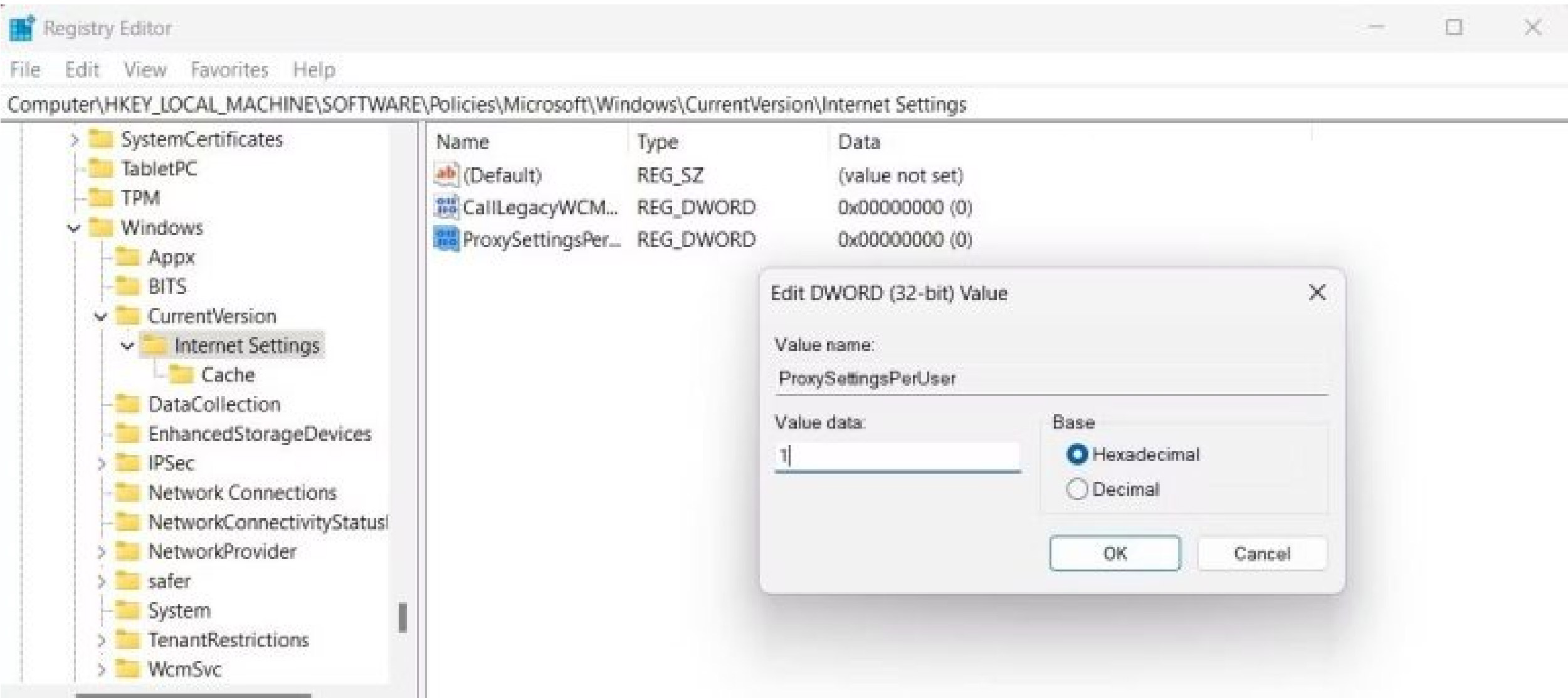Expand the IPSec tree node
This screenshot has height=698, width=1568.
click(x=101, y=464)
